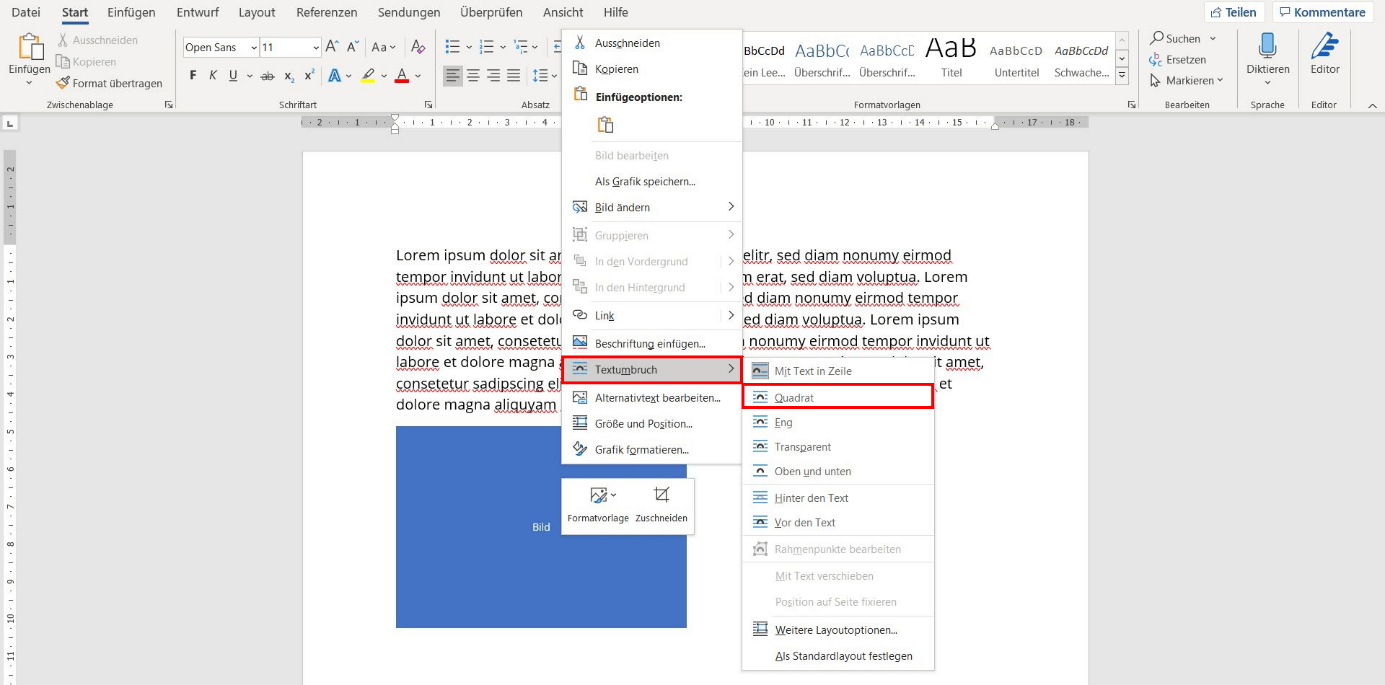
Task: Click the Teilen button
Action: 1234,13
